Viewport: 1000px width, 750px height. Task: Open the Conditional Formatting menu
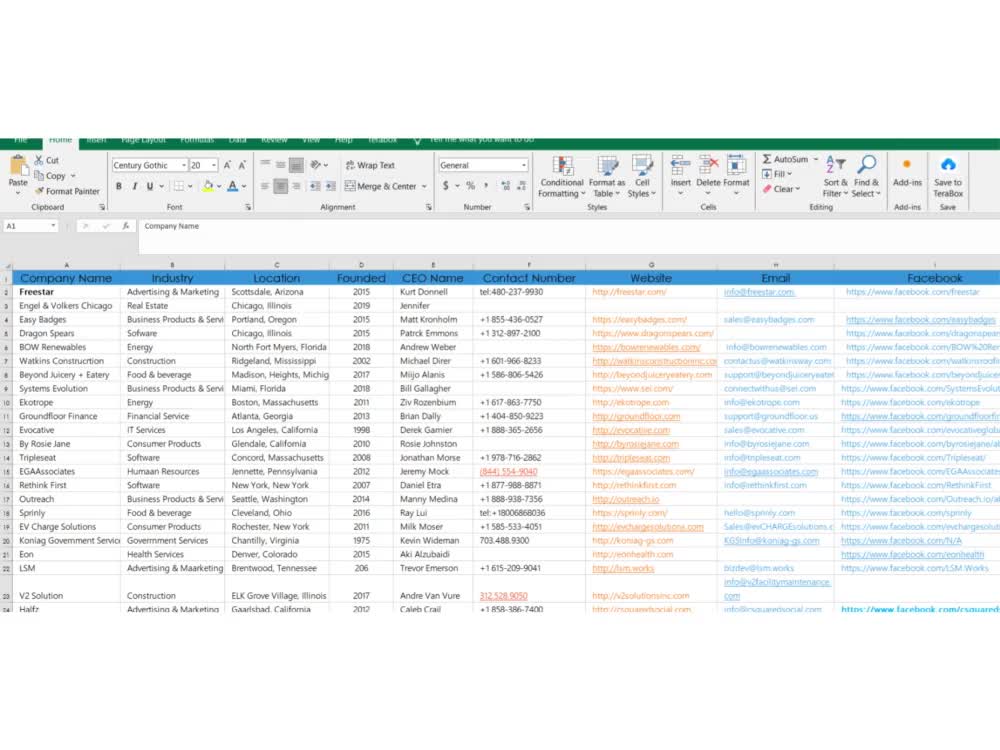pyautogui.click(x=562, y=178)
